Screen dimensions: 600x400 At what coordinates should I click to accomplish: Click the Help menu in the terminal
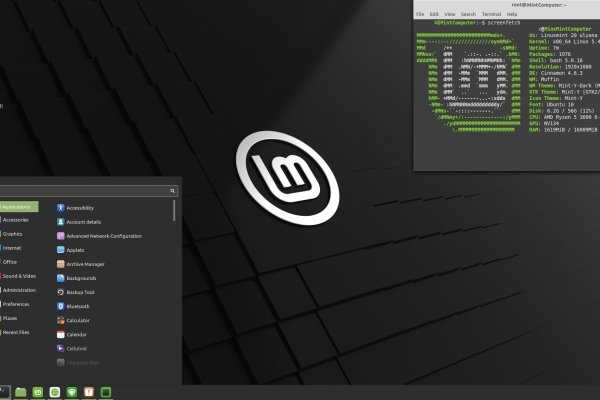click(x=512, y=14)
